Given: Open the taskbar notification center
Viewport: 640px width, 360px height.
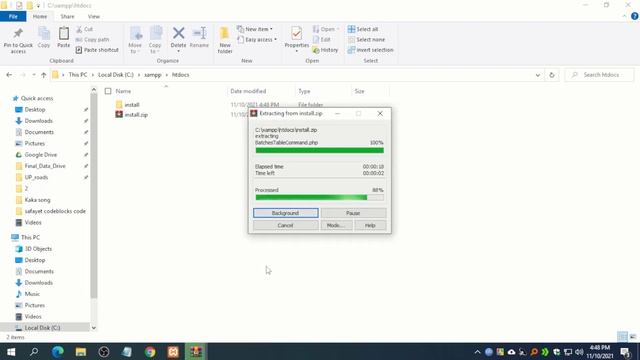Looking at the screenshot, I should click(x=625, y=352).
